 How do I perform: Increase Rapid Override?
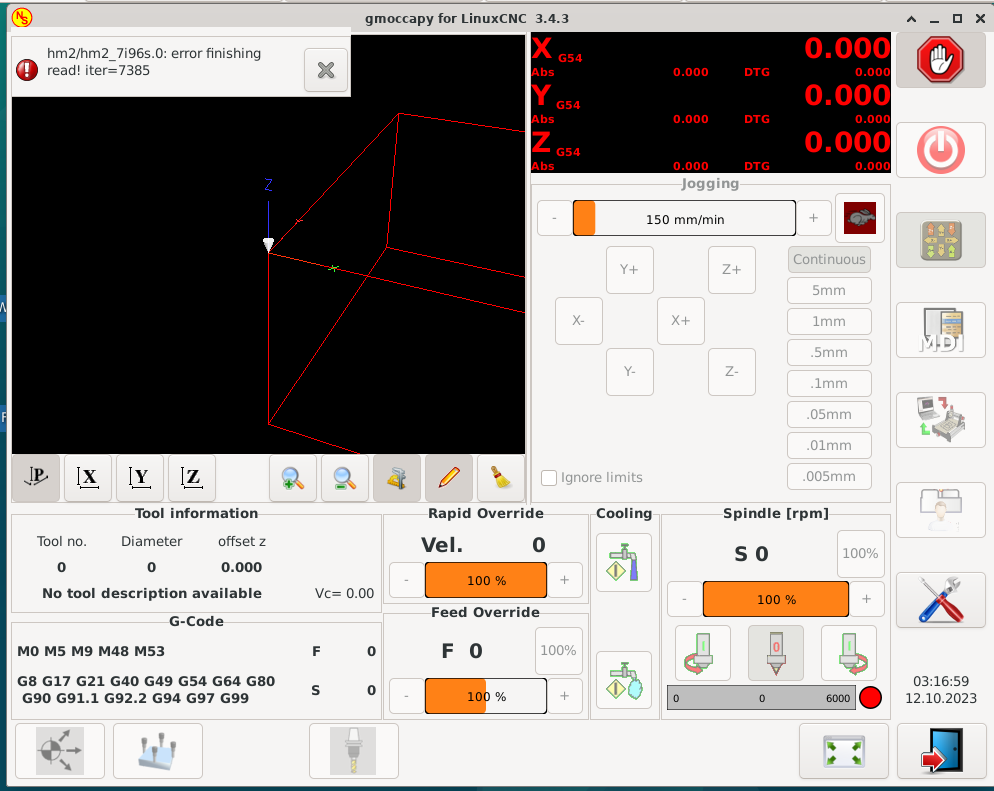tap(564, 581)
